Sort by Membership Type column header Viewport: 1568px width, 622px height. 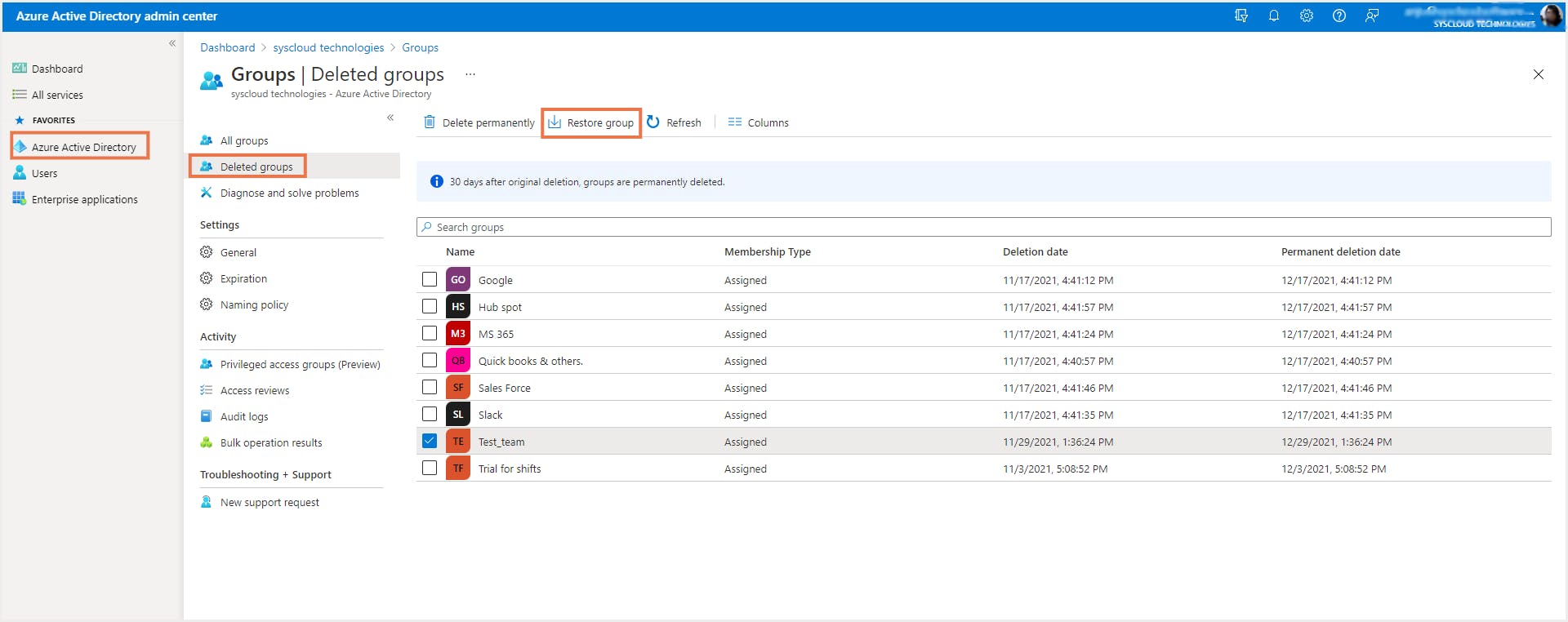point(768,251)
